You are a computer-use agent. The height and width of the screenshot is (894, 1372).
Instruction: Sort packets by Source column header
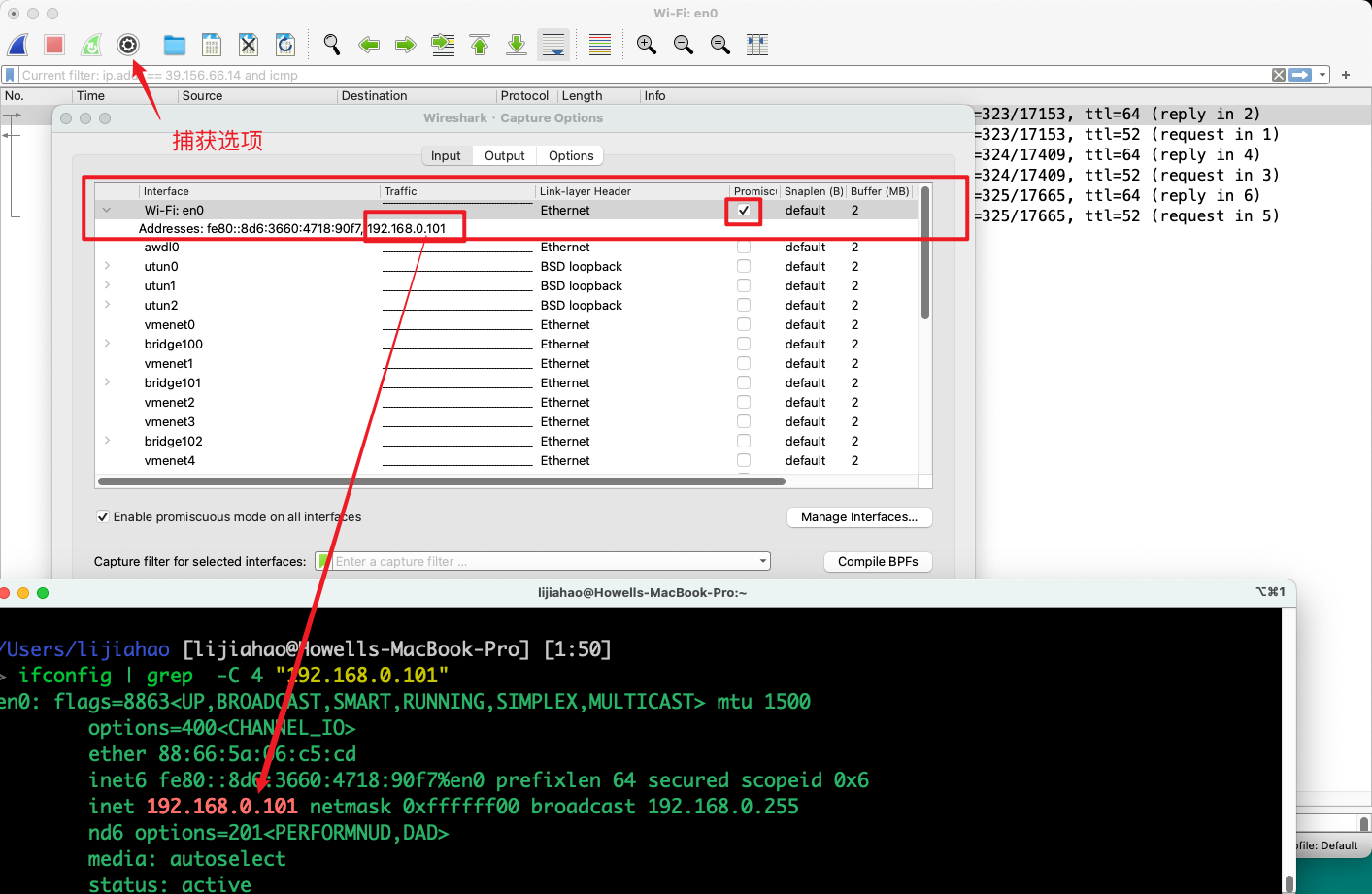coord(256,96)
